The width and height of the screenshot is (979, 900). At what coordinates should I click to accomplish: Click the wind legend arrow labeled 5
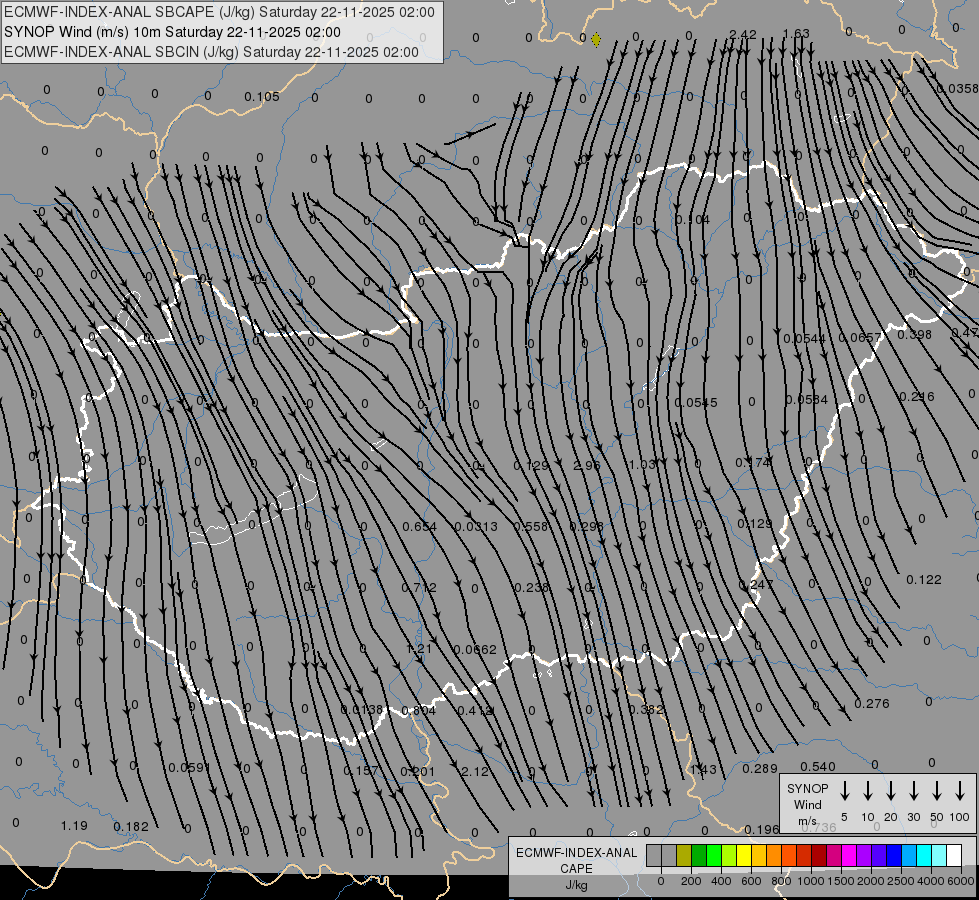[845, 791]
